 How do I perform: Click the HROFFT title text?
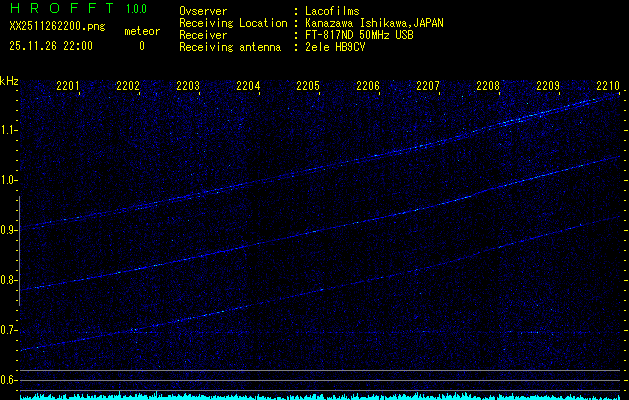[60, 9]
